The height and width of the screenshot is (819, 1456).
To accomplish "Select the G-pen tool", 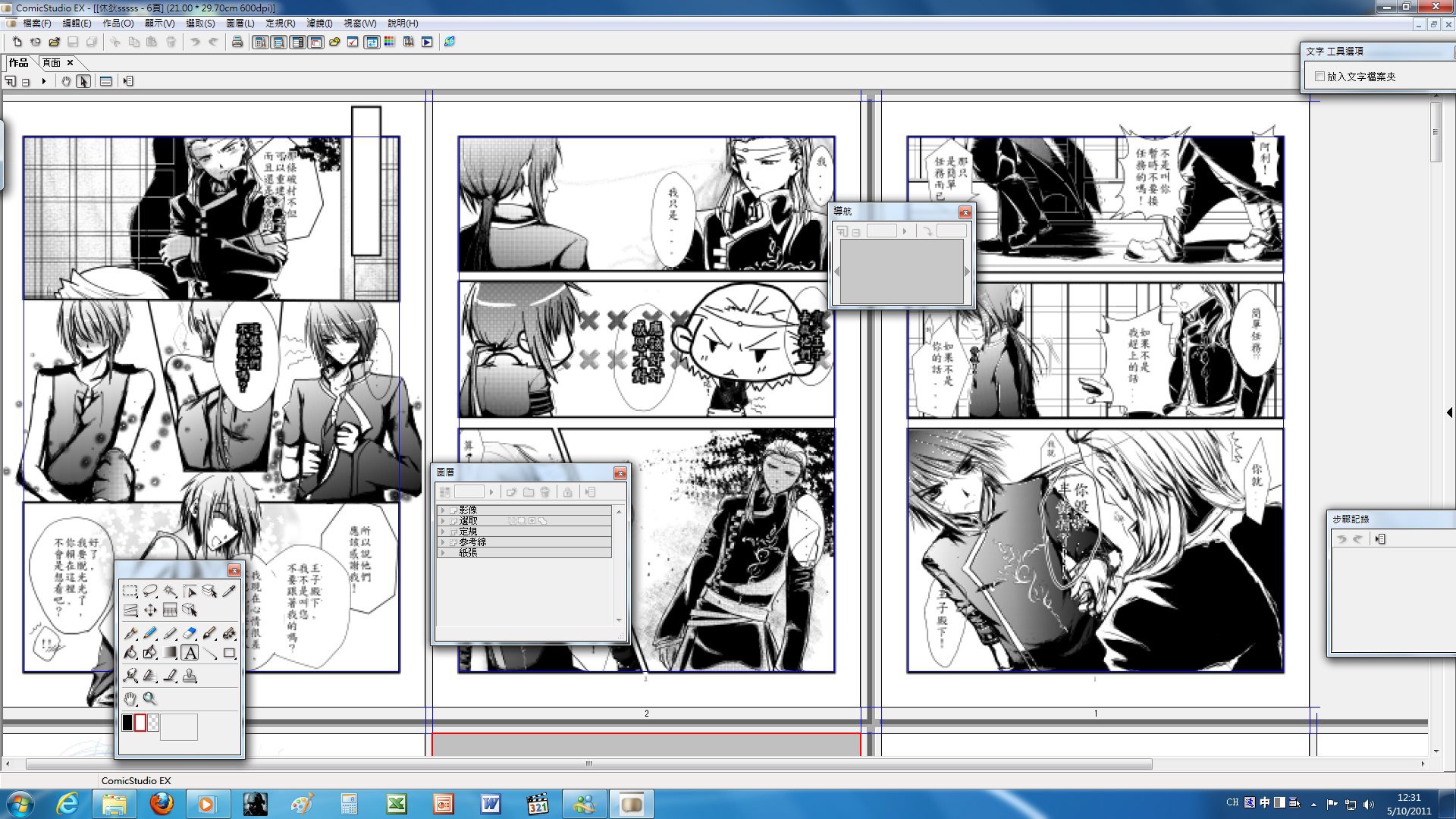I will [130, 633].
